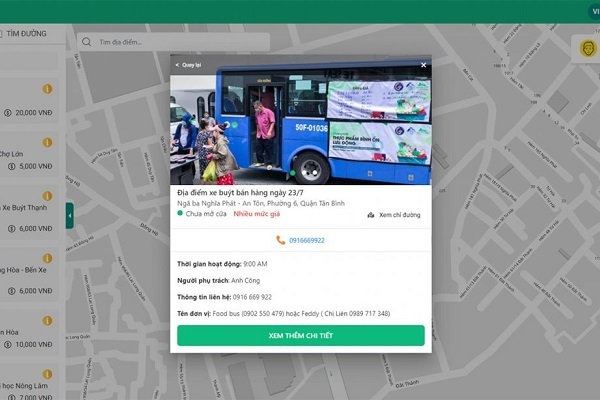Open info icon for 10,000 VNĐ route
Image resolution: width=600 pixels, height=400 pixels.
(47, 320)
